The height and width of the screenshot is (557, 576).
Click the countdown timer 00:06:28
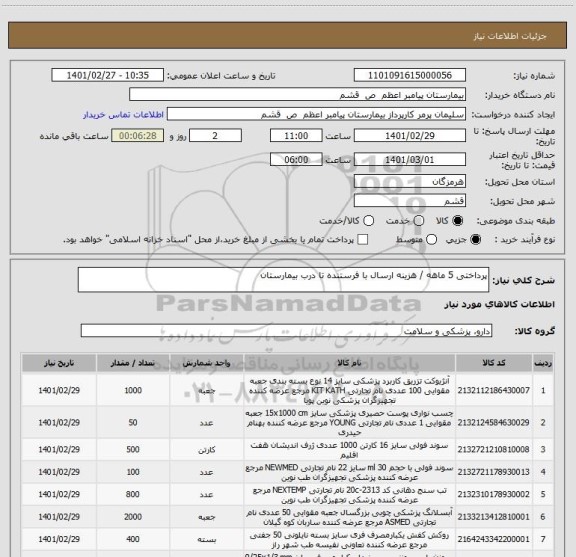pos(138,136)
